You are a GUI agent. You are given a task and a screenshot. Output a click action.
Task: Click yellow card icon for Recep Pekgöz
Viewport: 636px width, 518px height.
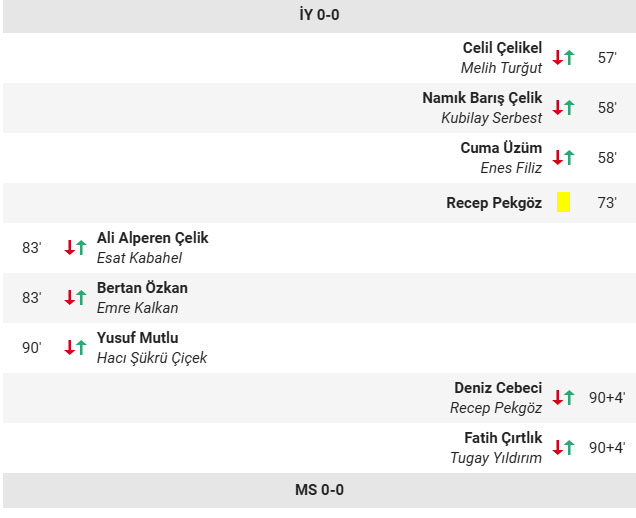click(x=564, y=203)
